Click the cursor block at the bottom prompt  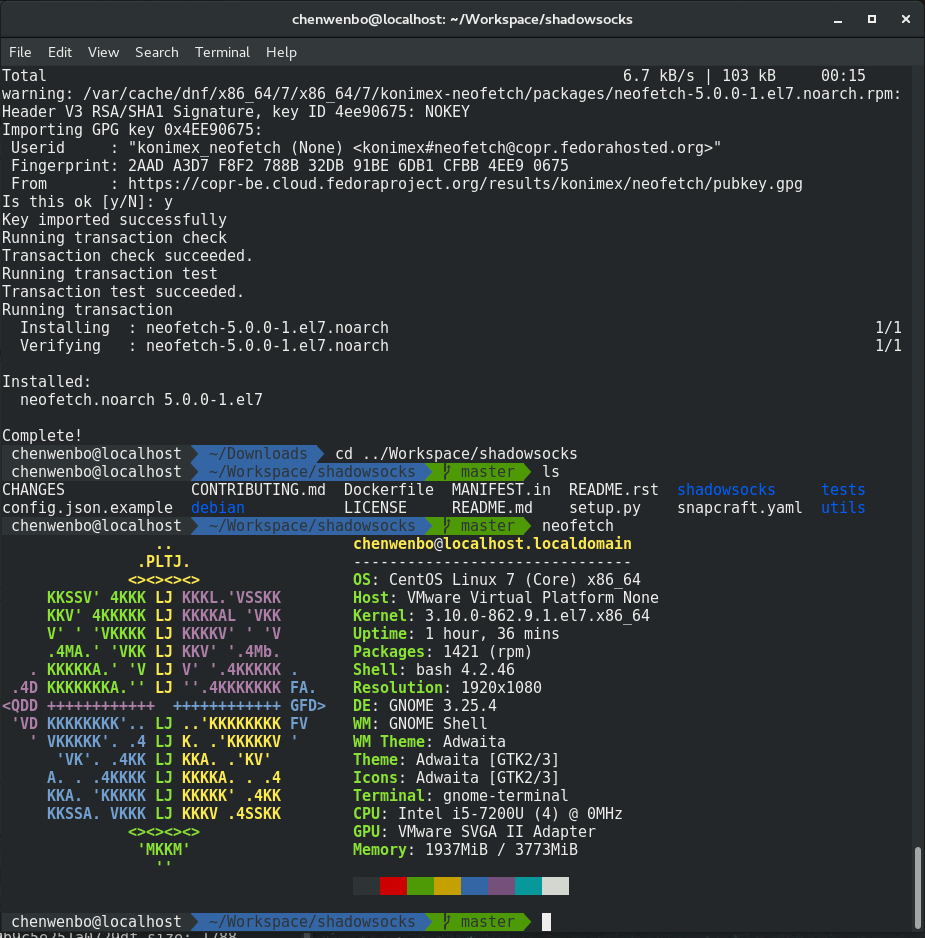pos(546,922)
